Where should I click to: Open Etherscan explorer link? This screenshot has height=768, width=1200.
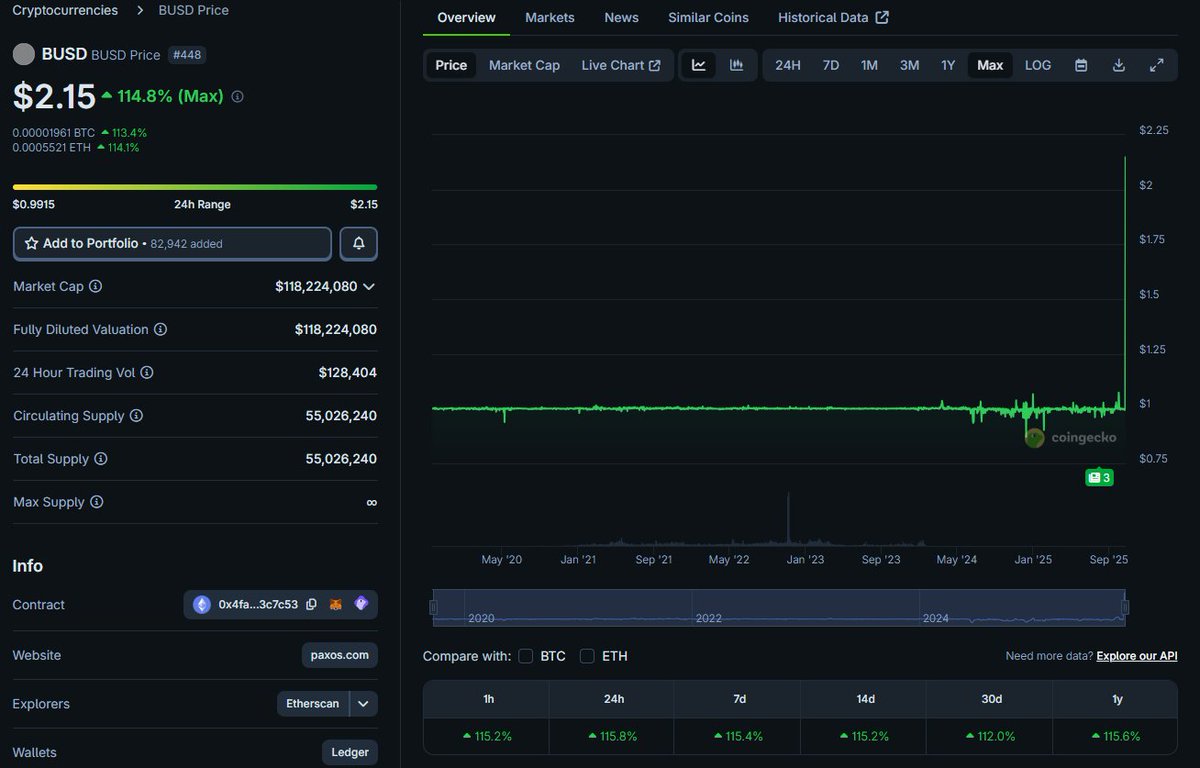point(313,704)
